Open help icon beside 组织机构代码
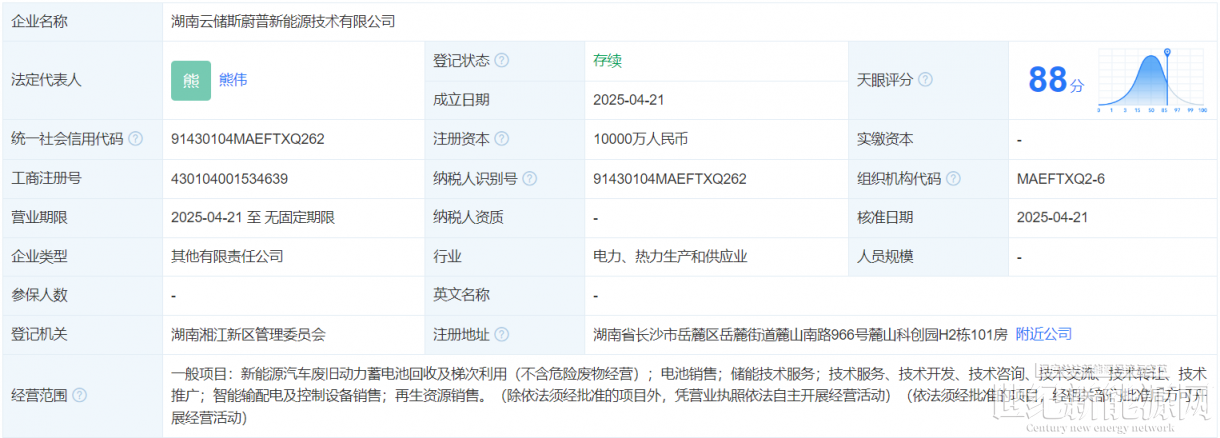Viewport: 1220px width, 438px height. (954, 179)
